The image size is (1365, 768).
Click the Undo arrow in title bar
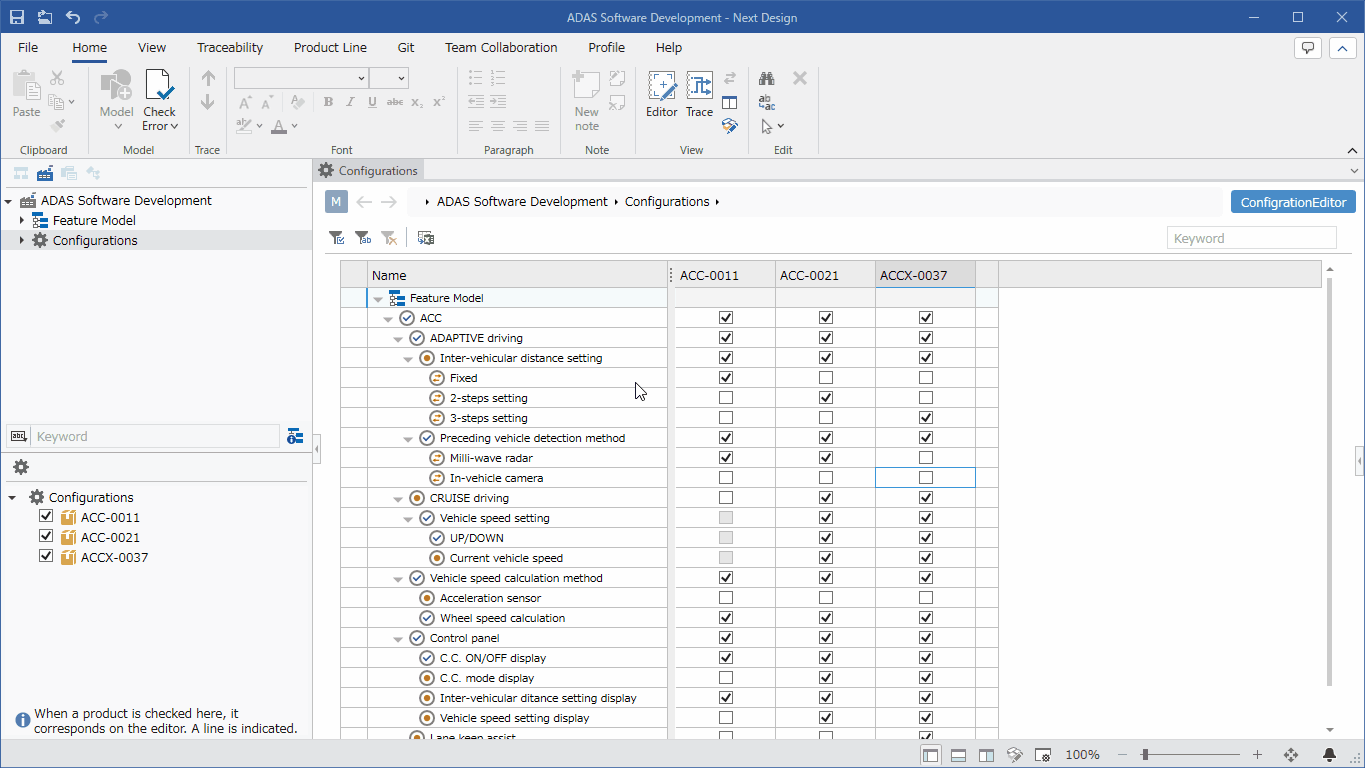coord(73,17)
